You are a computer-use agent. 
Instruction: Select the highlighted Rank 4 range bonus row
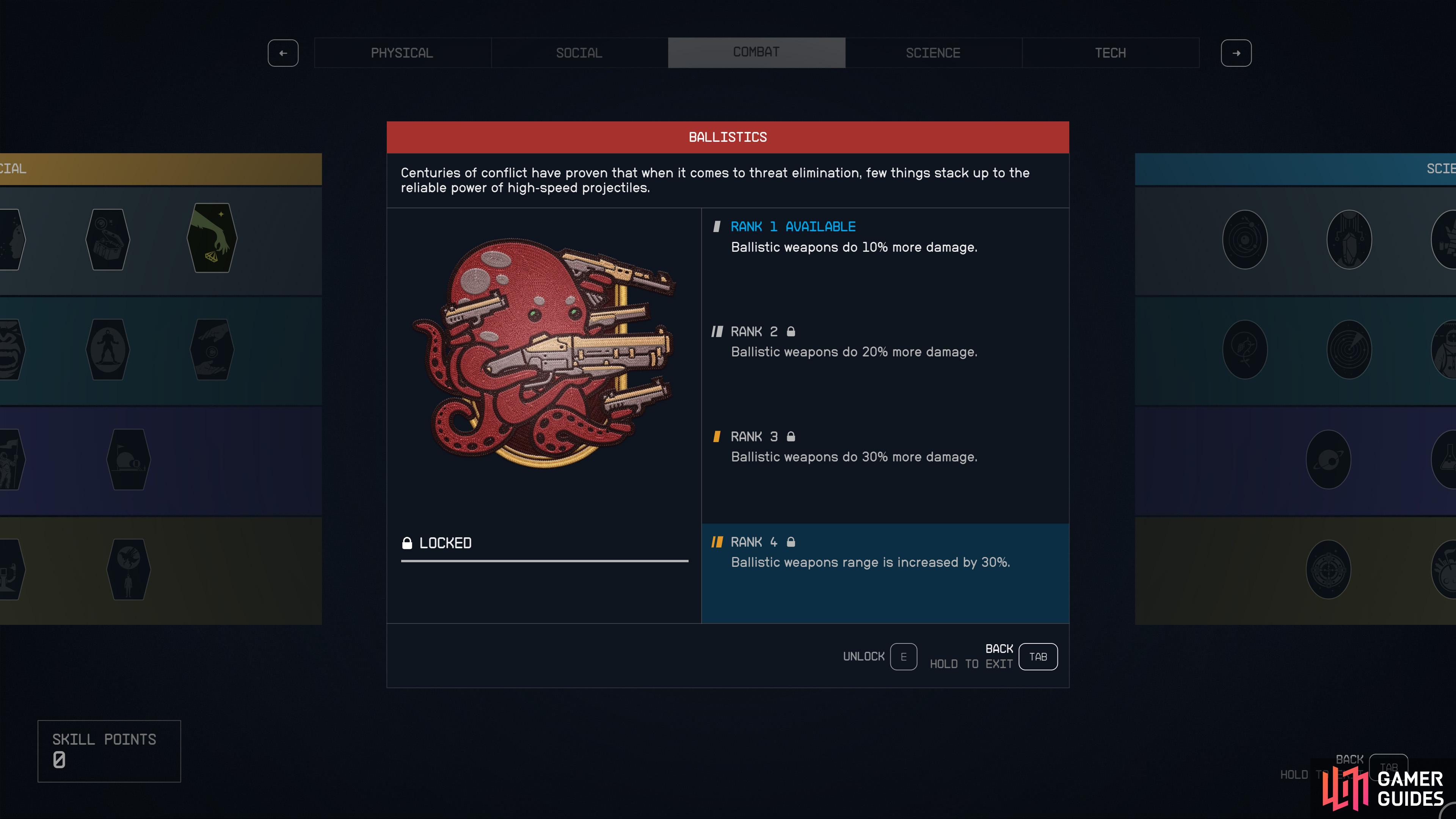[885, 573]
